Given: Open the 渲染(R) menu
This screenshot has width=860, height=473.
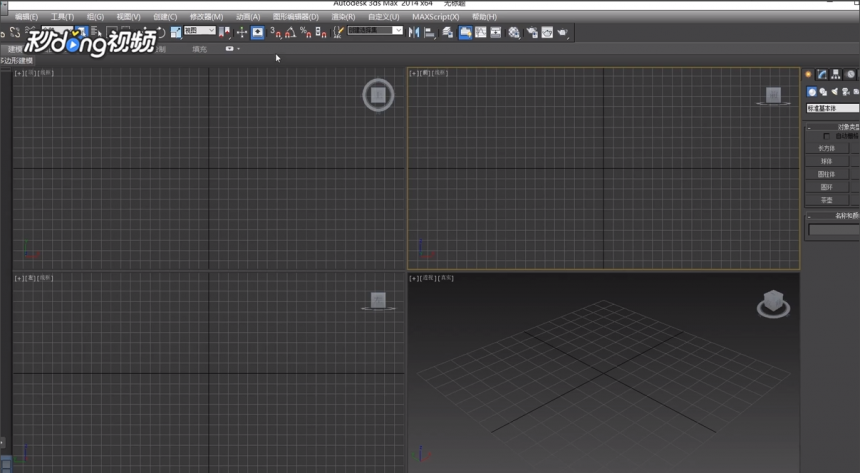Looking at the screenshot, I should (343, 17).
